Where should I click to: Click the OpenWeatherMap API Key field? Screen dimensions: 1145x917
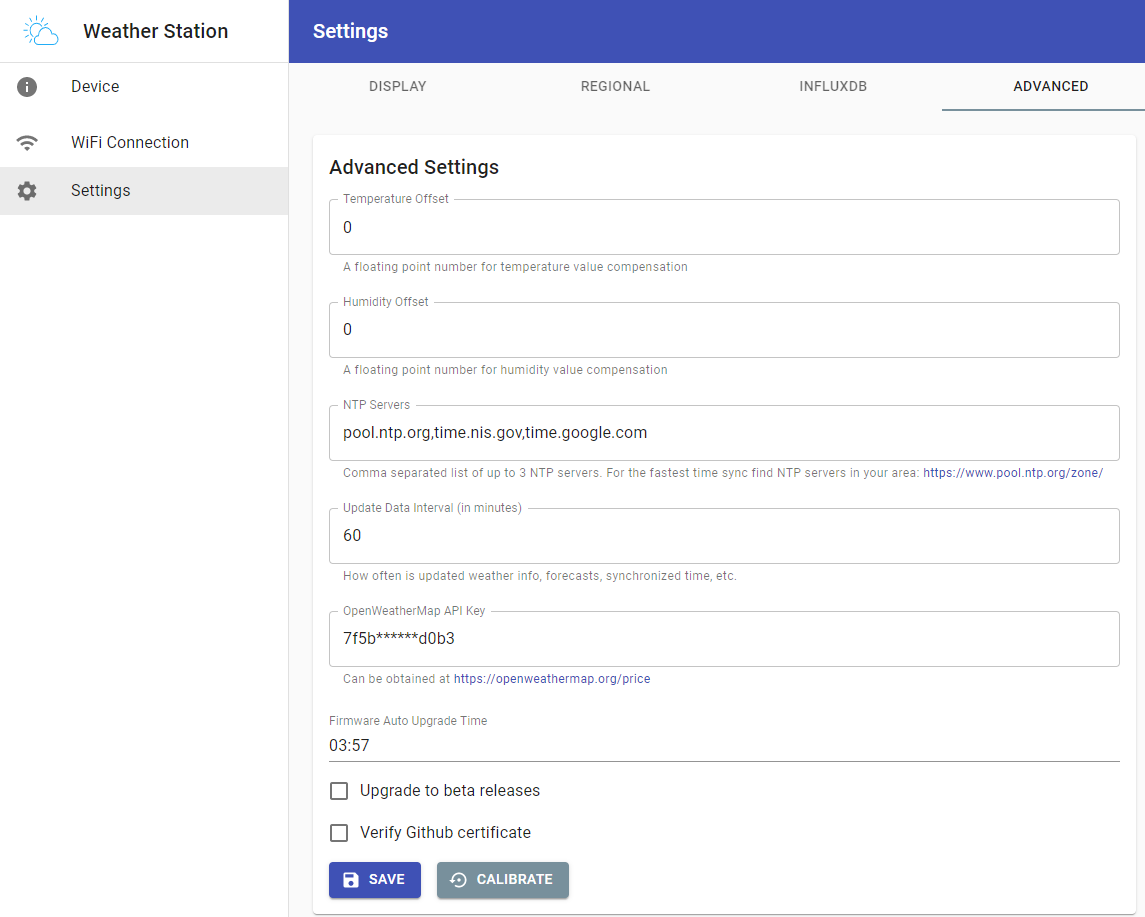pos(724,639)
